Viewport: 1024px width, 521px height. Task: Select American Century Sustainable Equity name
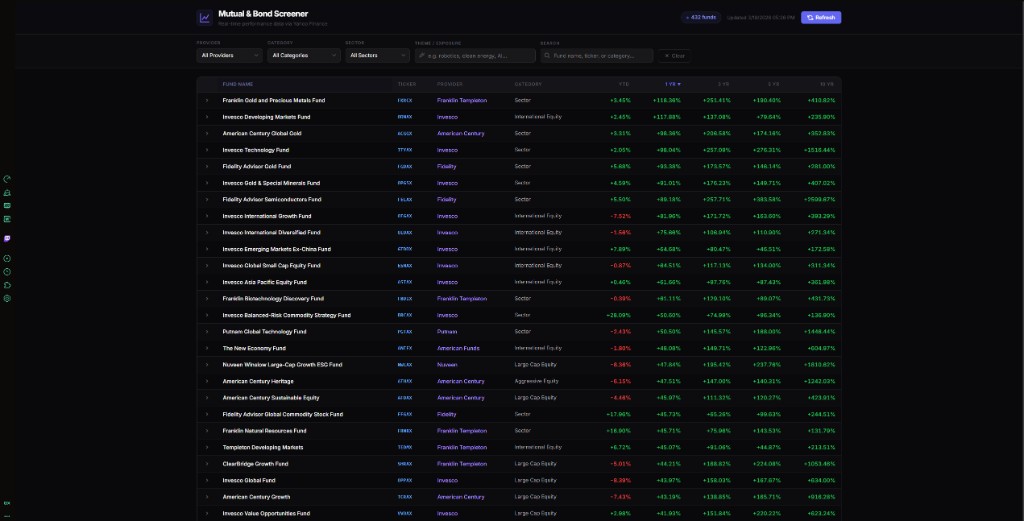[x=271, y=398]
